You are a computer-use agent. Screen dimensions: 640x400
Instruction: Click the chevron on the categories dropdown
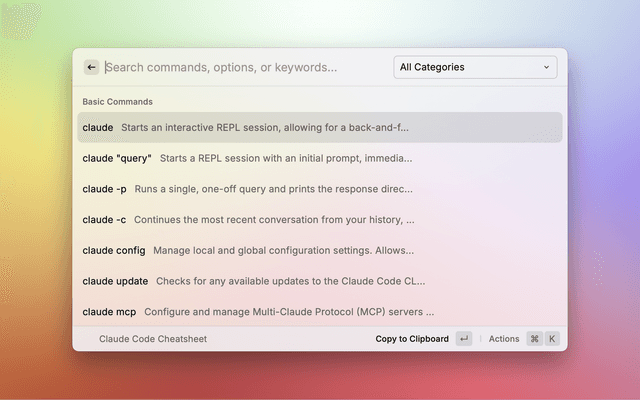pyautogui.click(x=546, y=67)
